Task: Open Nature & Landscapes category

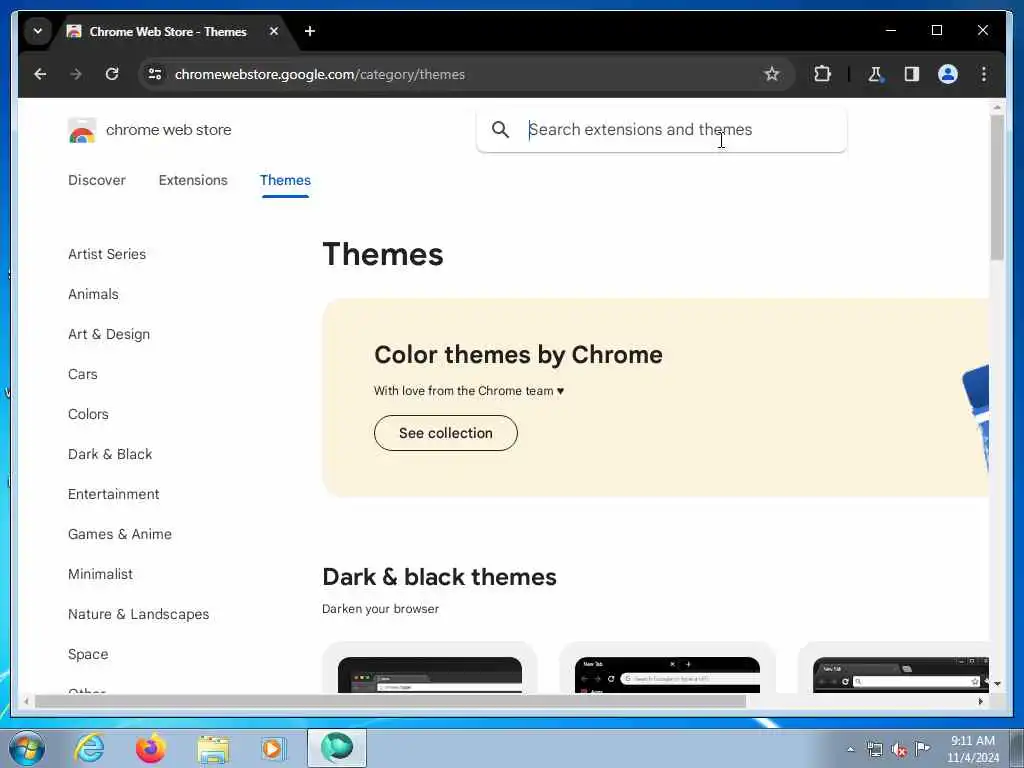Action: (x=138, y=615)
